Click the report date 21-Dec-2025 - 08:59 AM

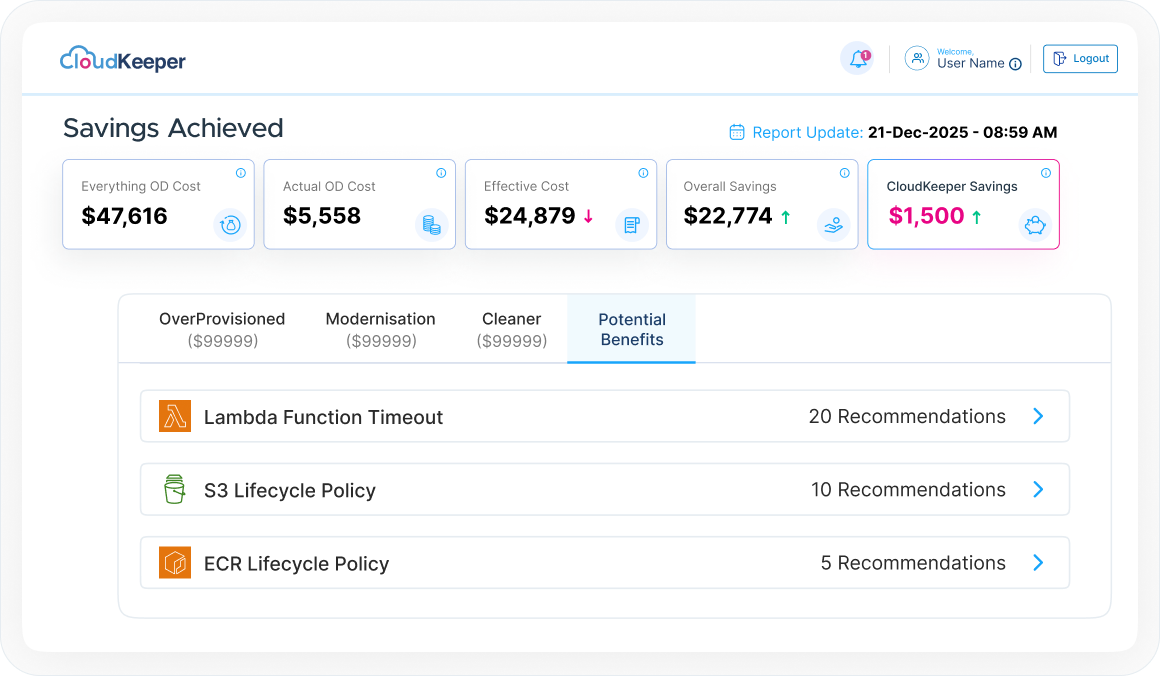[x=962, y=132]
